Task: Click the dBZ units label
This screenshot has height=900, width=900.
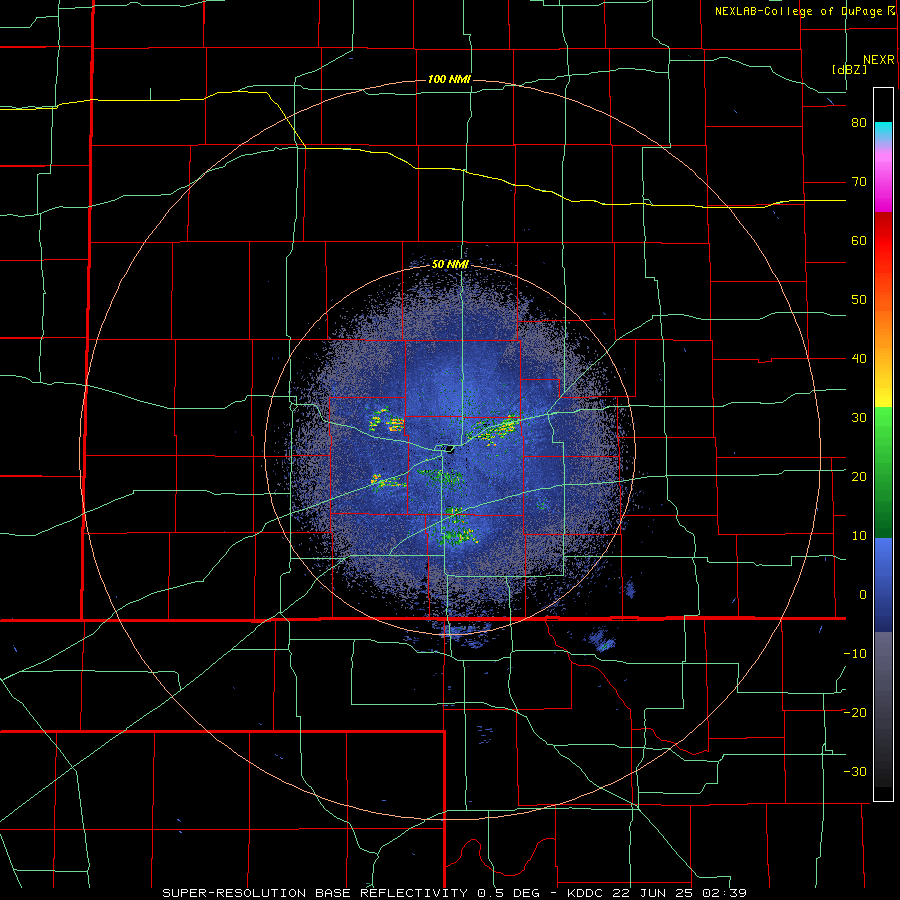Action: pyautogui.click(x=849, y=69)
